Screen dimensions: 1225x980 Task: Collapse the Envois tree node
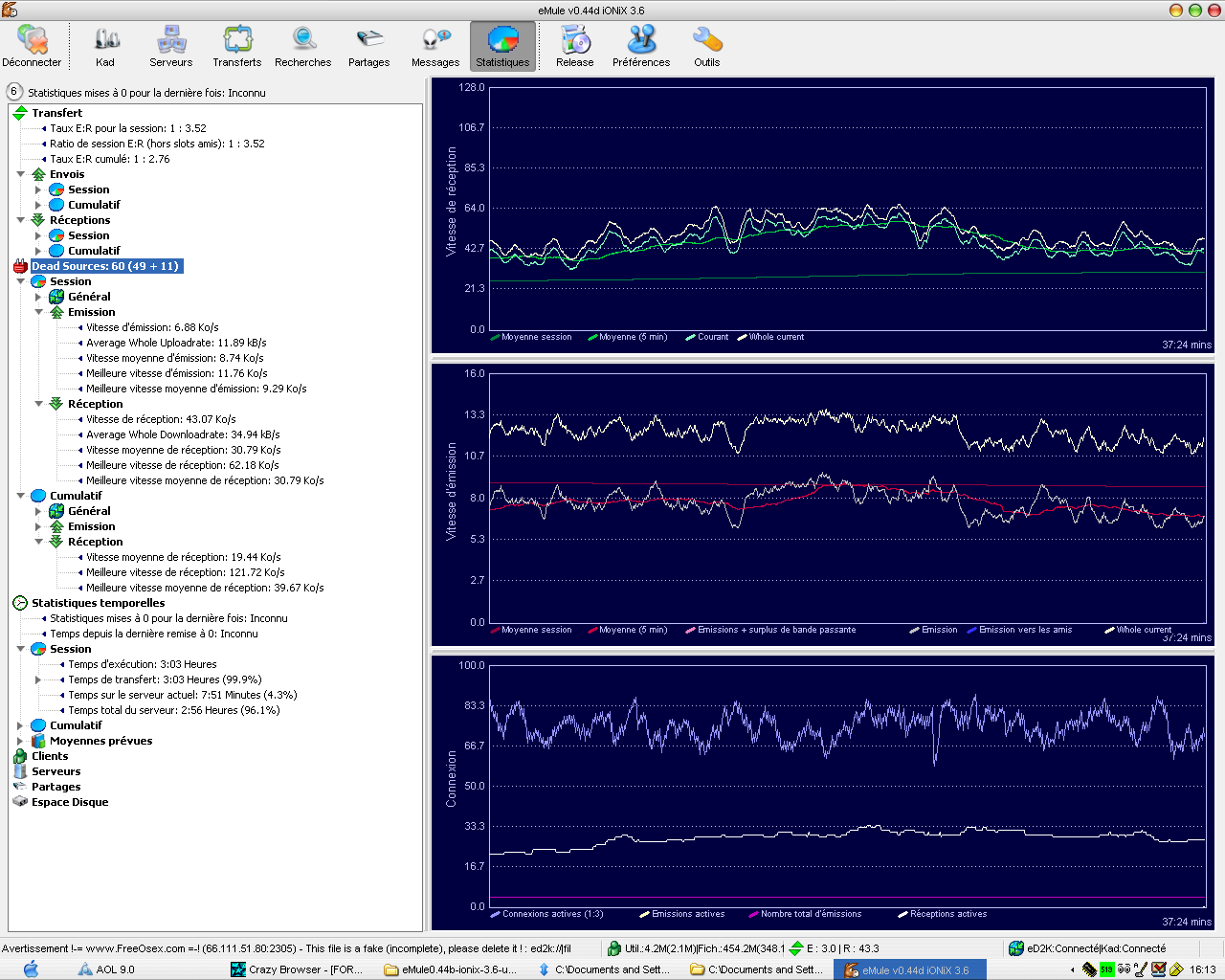(21, 174)
